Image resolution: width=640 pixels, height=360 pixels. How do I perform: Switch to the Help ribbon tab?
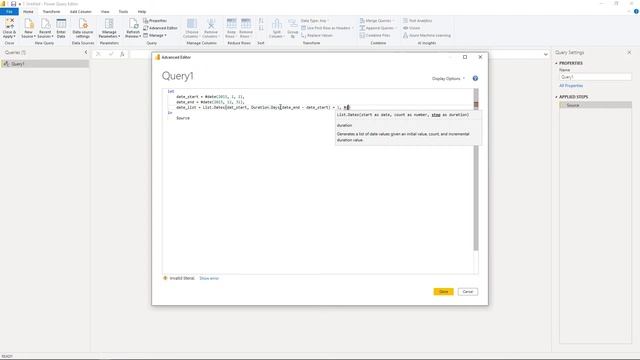[142, 11]
